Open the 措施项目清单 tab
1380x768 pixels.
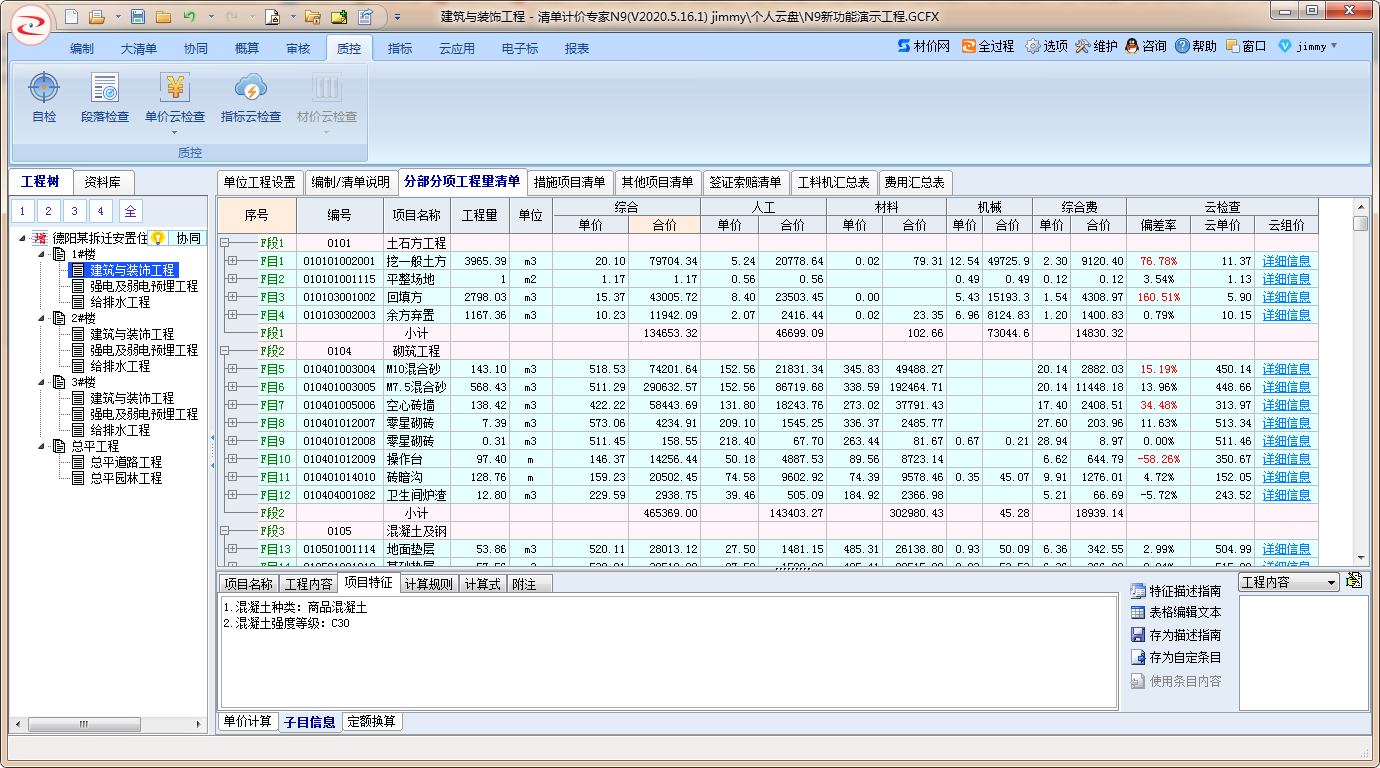coord(571,182)
